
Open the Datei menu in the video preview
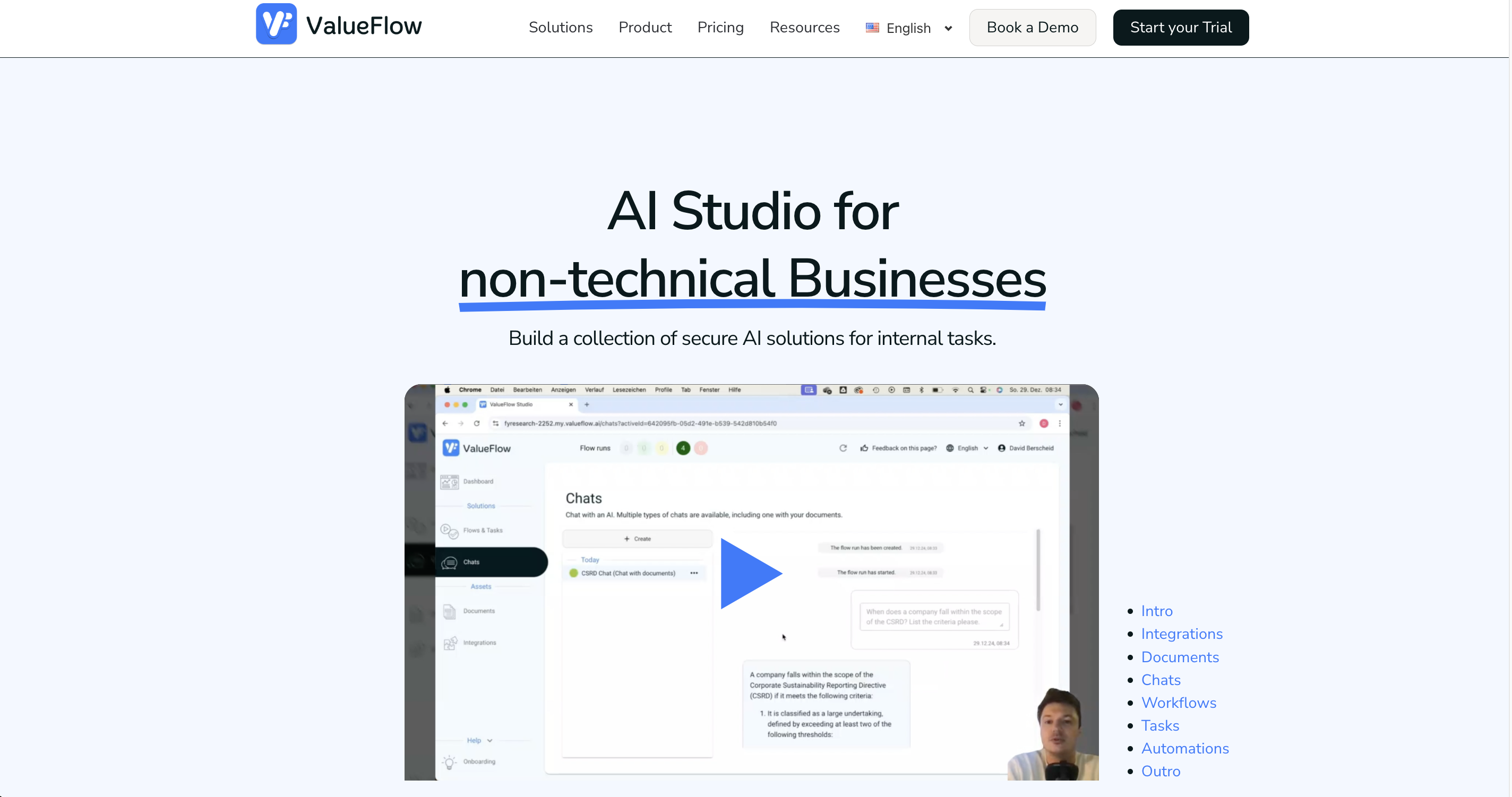point(497,389)
